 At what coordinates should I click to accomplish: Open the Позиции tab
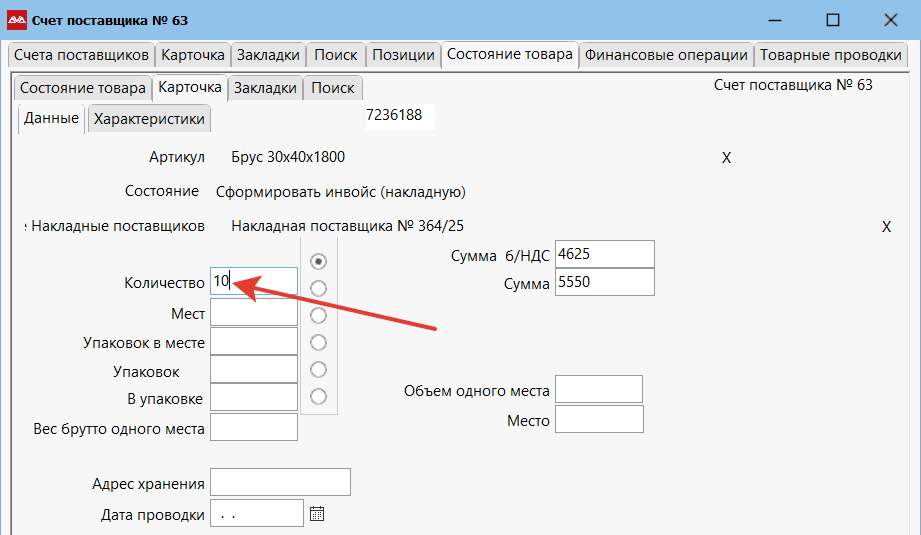point(403,55)
